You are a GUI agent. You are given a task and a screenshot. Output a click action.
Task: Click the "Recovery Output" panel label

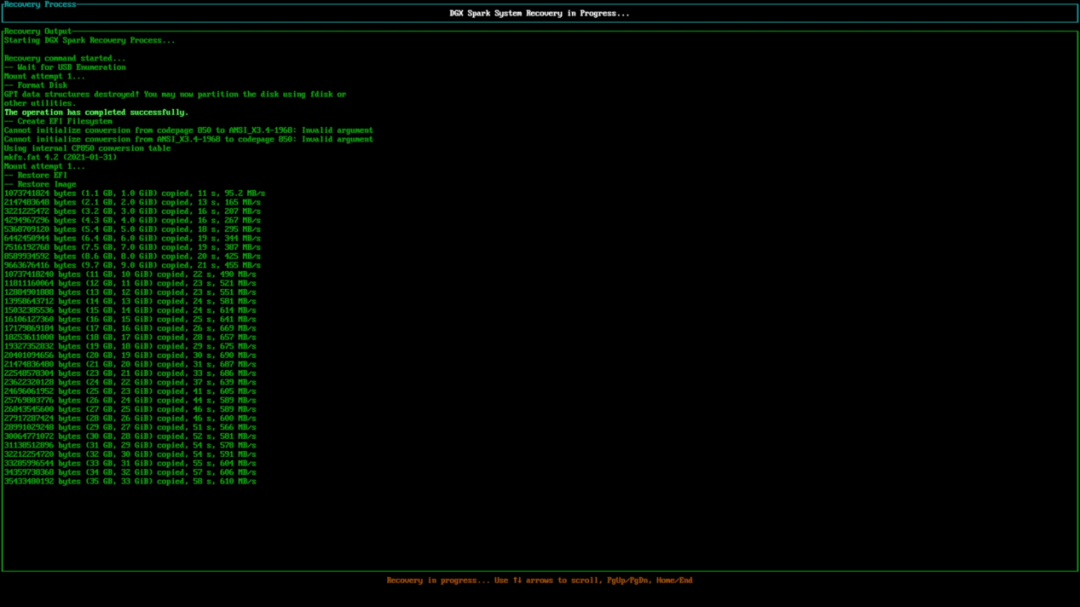(x=38, y=31)
